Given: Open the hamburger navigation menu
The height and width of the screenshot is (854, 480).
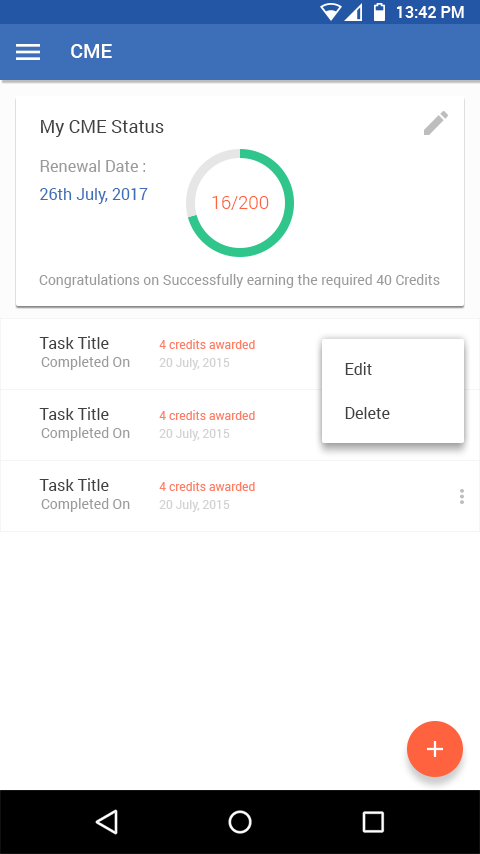Looking at the screenshot, I should click(x=28, y=52).
